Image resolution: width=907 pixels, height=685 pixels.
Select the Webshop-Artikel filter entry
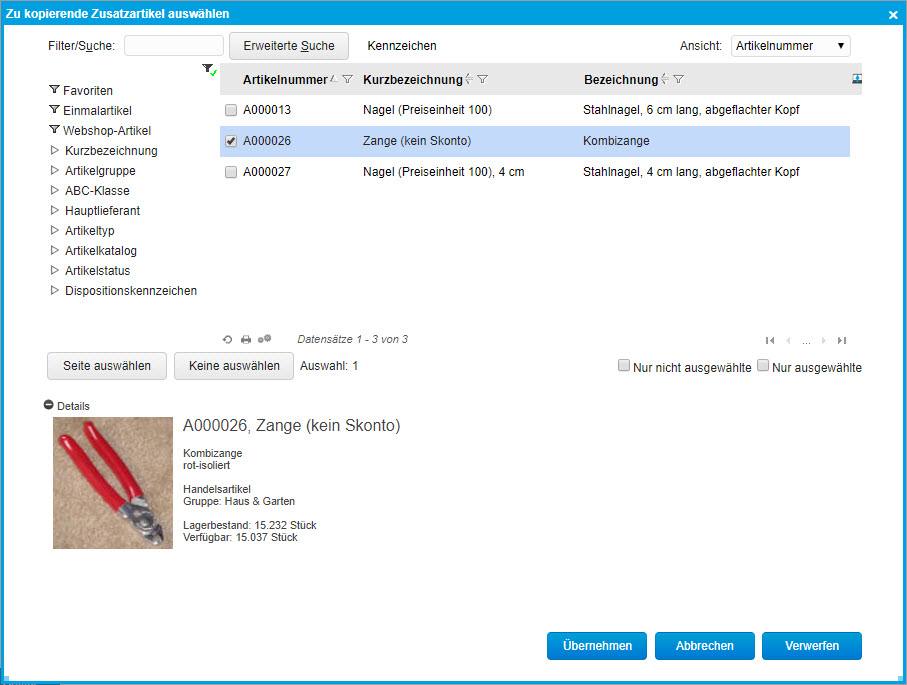point(106,131)
